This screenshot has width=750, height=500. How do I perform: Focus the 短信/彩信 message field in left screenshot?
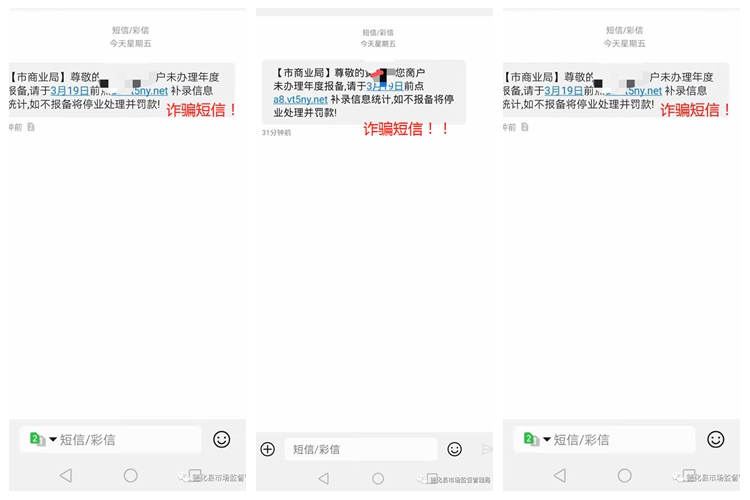[110, 439]
